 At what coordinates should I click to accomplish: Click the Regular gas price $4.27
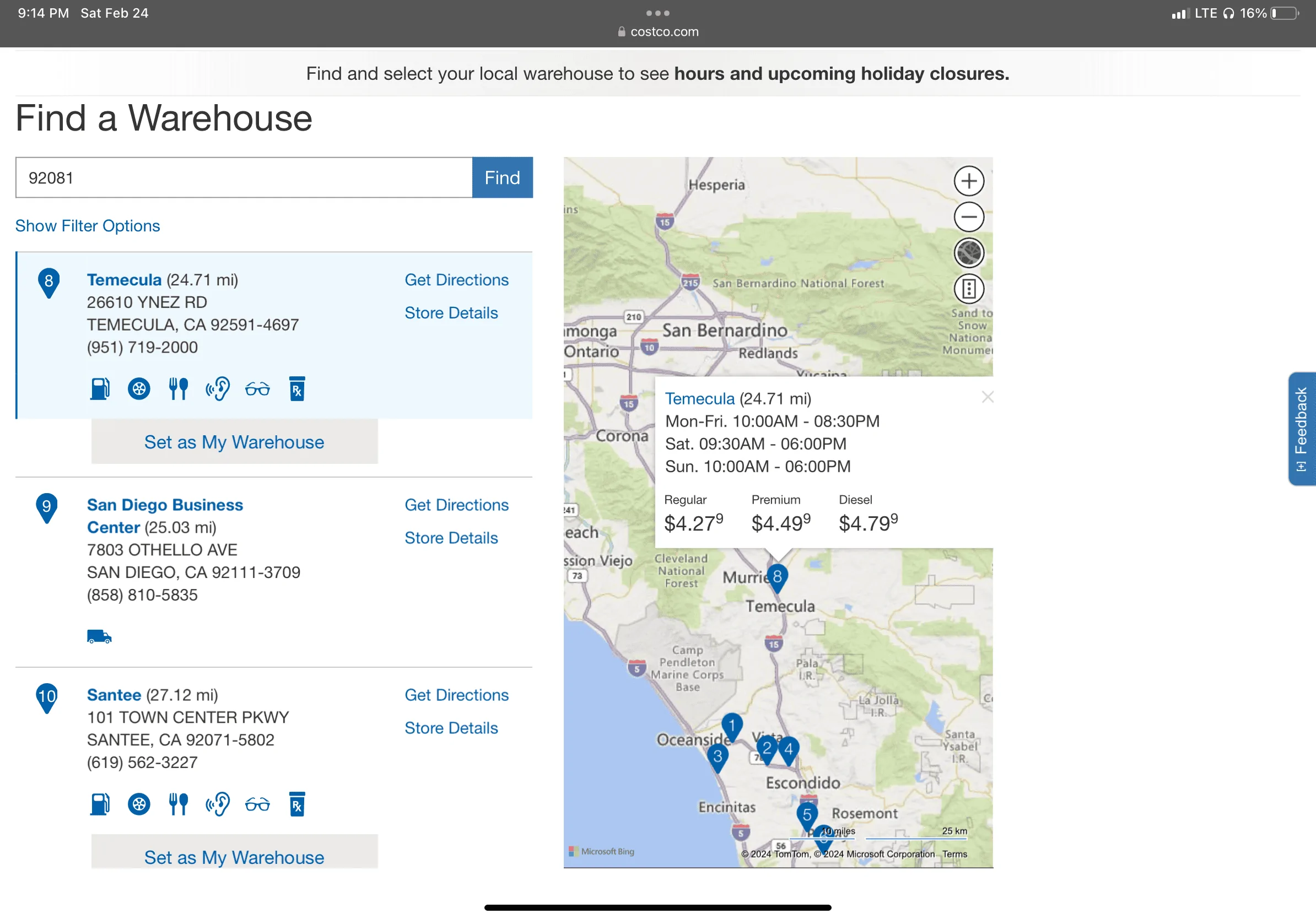(x=693, y=522)
